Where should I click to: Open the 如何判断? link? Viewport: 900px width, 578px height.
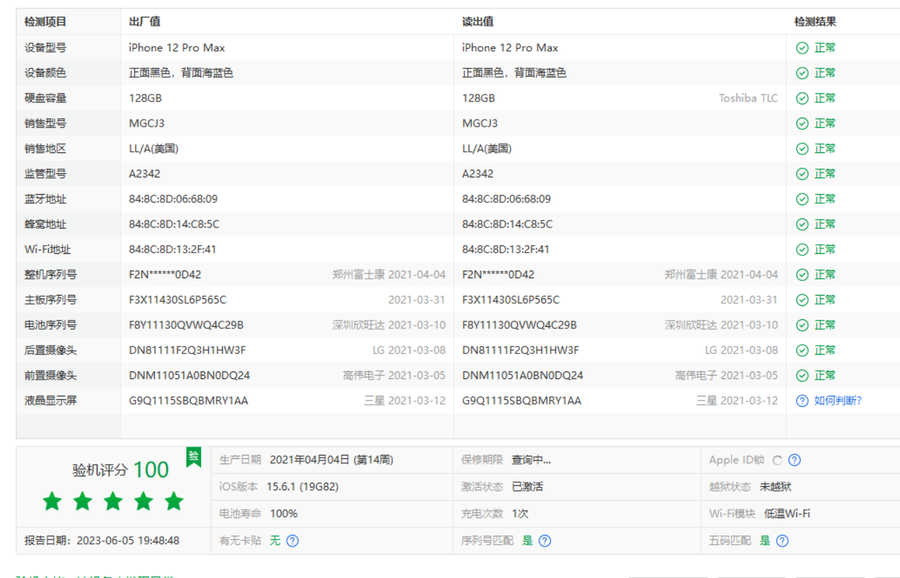837,401
